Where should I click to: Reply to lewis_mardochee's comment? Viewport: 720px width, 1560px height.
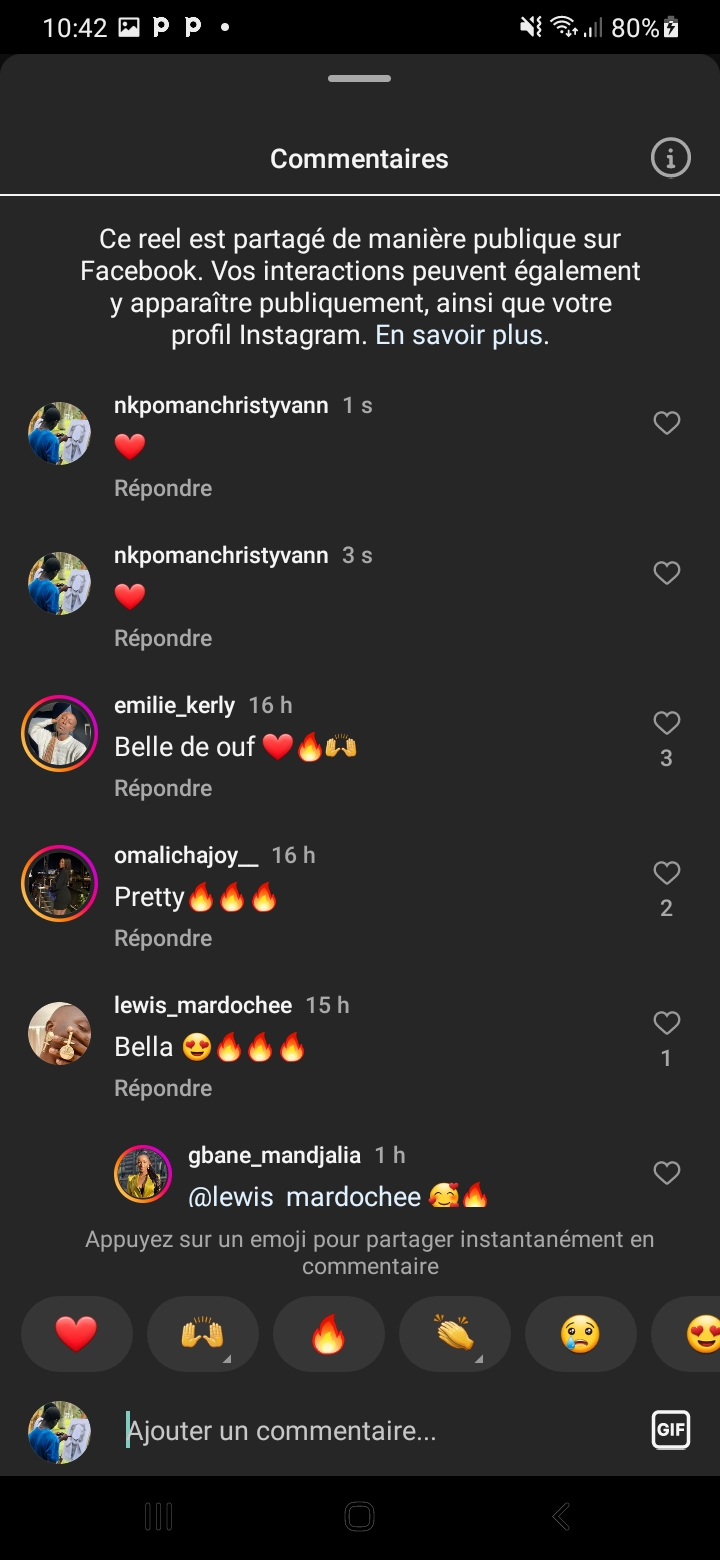(163, 1088)
